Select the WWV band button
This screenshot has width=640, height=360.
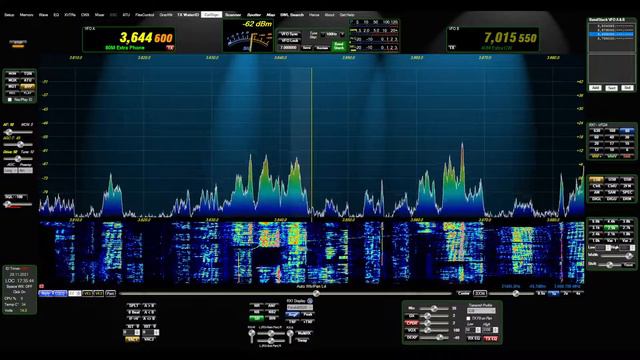[612, 156]
